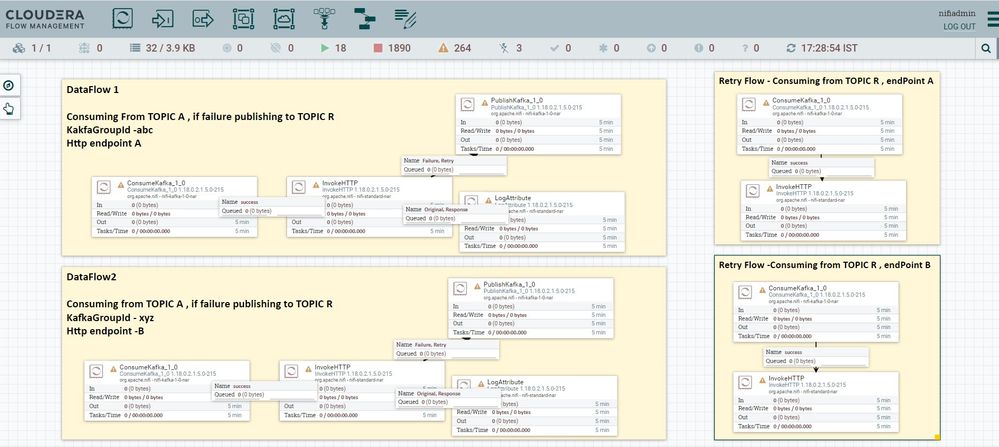Click warning icon on DataFlow 1 ConsumeKafka_1_0
Image resolution: width=999 pixels, height=447 pixels.
120,185
